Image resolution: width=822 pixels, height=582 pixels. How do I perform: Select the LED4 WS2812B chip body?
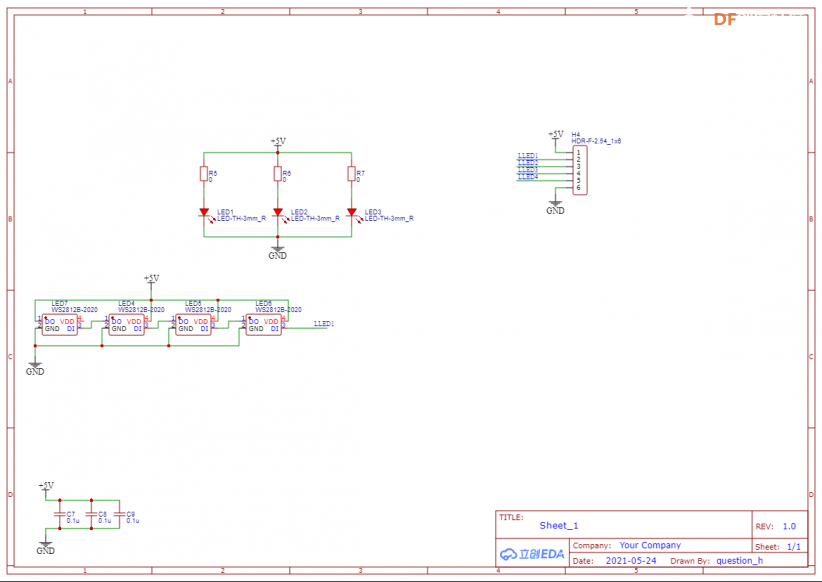126,325
